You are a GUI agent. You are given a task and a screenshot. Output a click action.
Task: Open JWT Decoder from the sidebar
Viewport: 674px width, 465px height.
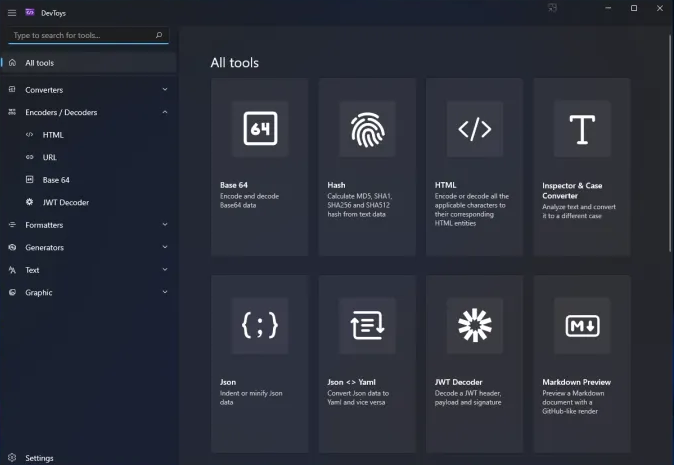tap(66, 202)
